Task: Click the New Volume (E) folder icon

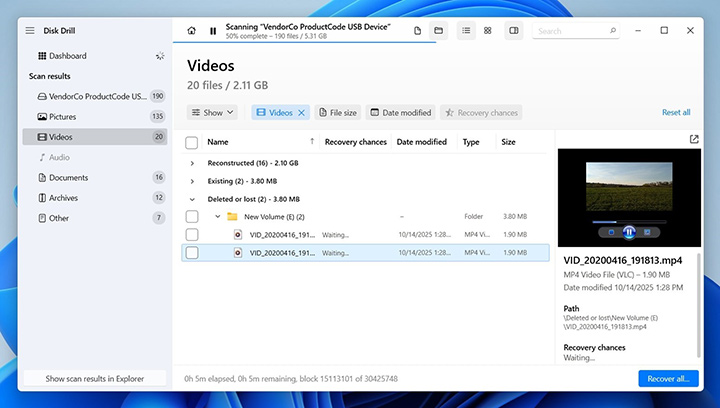Action: click(x=232, y=217)
